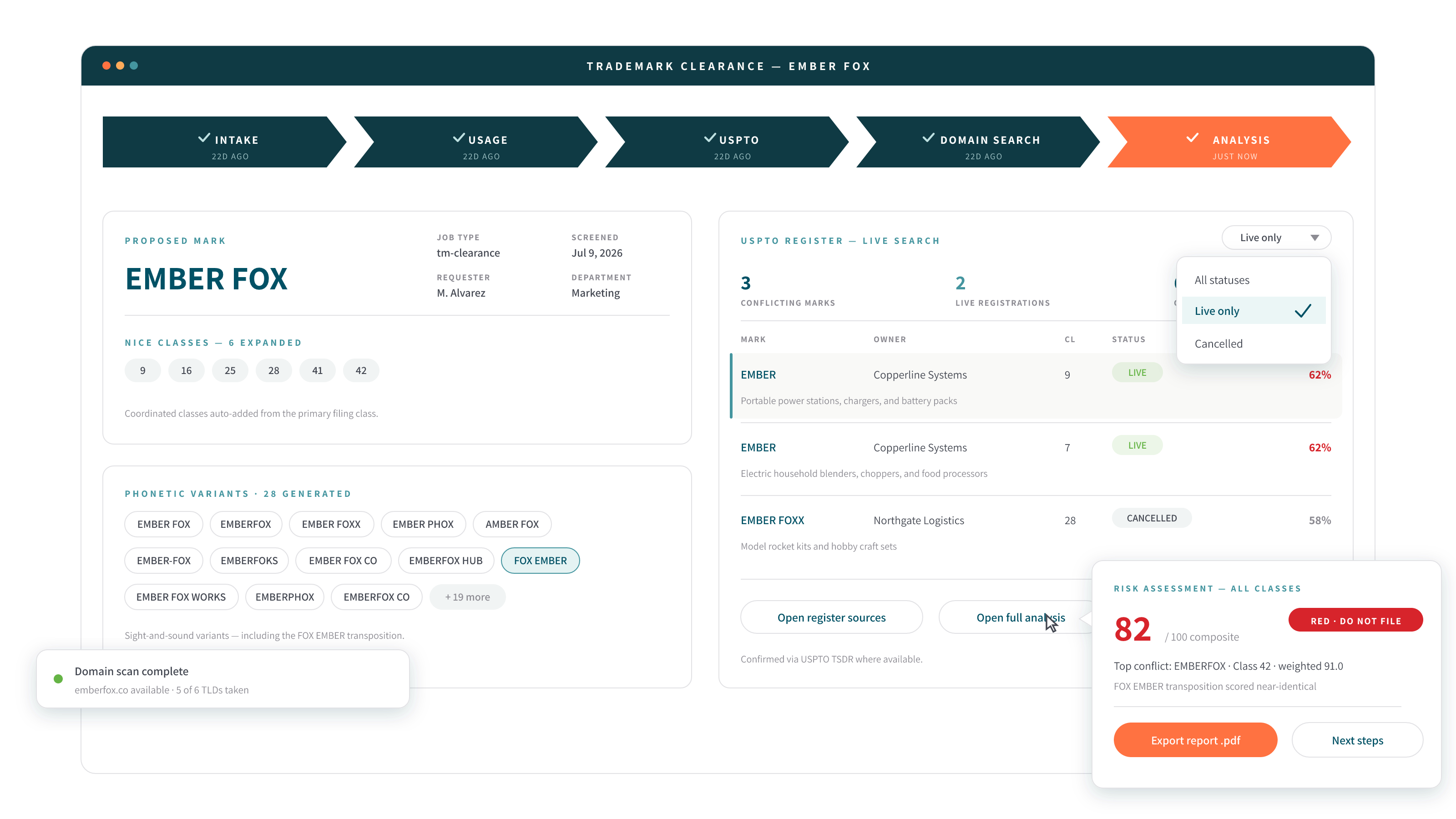Select Nice class 16 chip

[186, 370]
